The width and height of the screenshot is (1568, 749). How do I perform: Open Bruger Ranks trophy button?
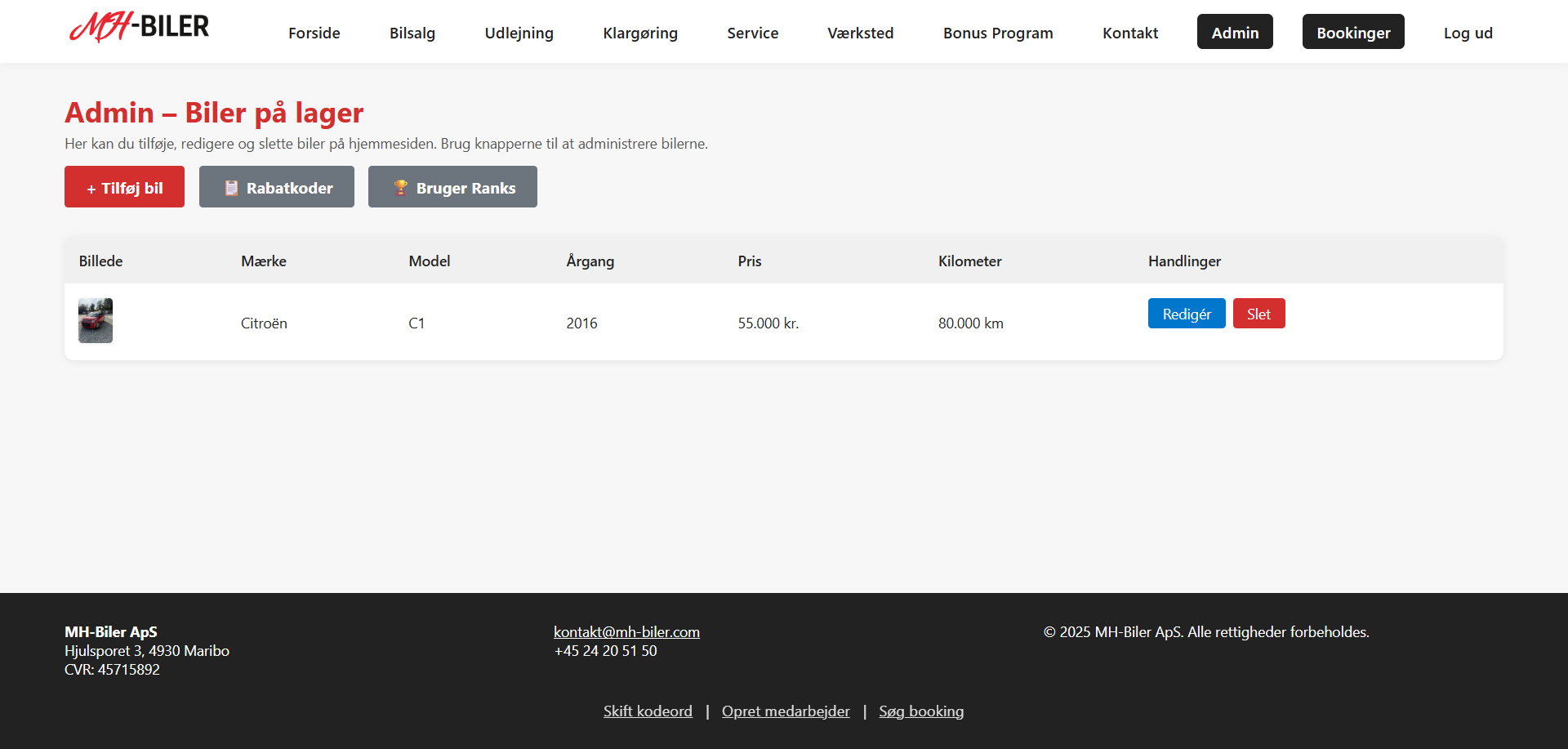(452, 187)
